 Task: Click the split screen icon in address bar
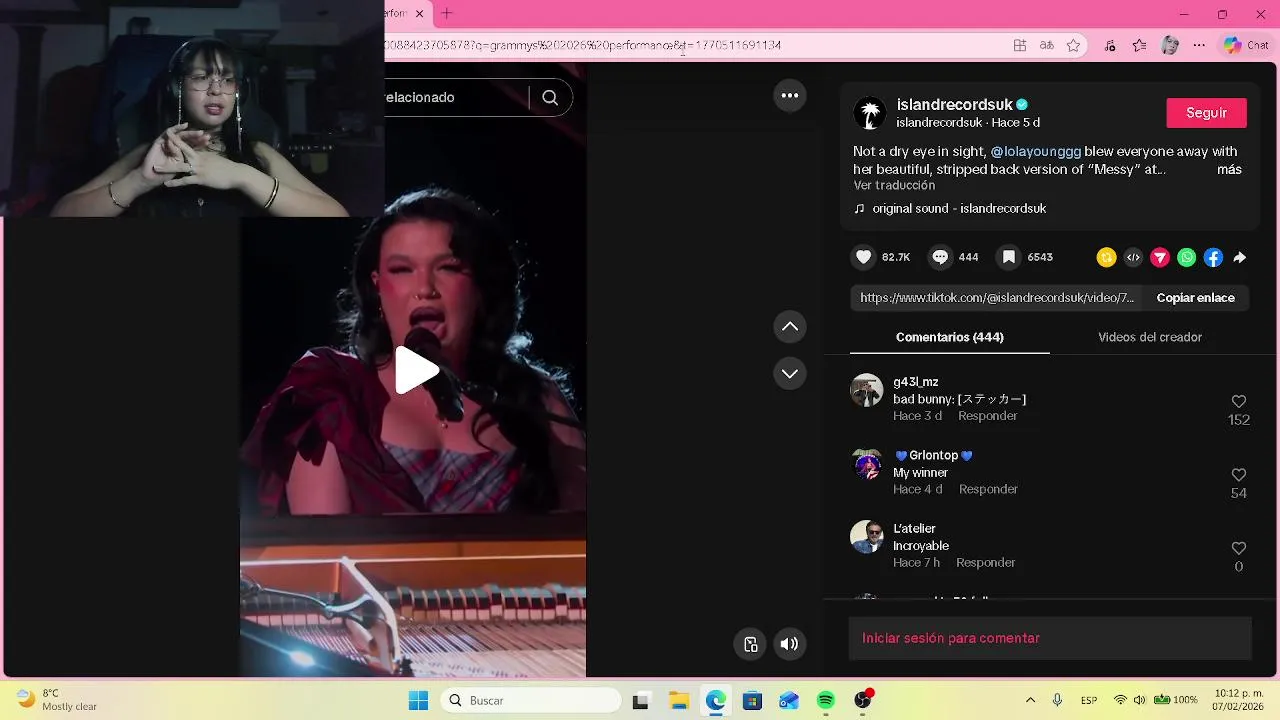(1020, 45)
